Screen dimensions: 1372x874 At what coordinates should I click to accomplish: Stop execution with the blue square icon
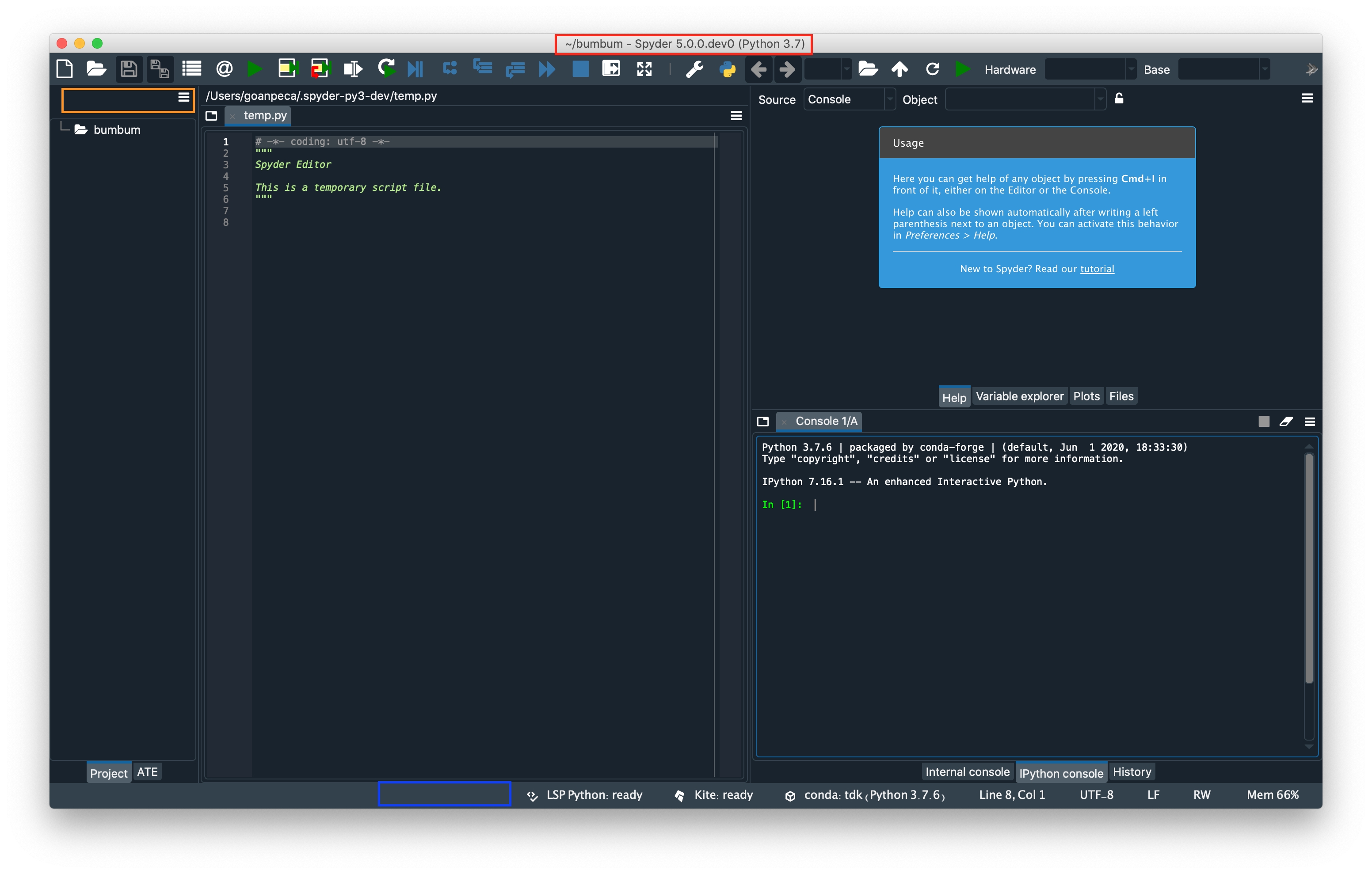tap(579, 68)
